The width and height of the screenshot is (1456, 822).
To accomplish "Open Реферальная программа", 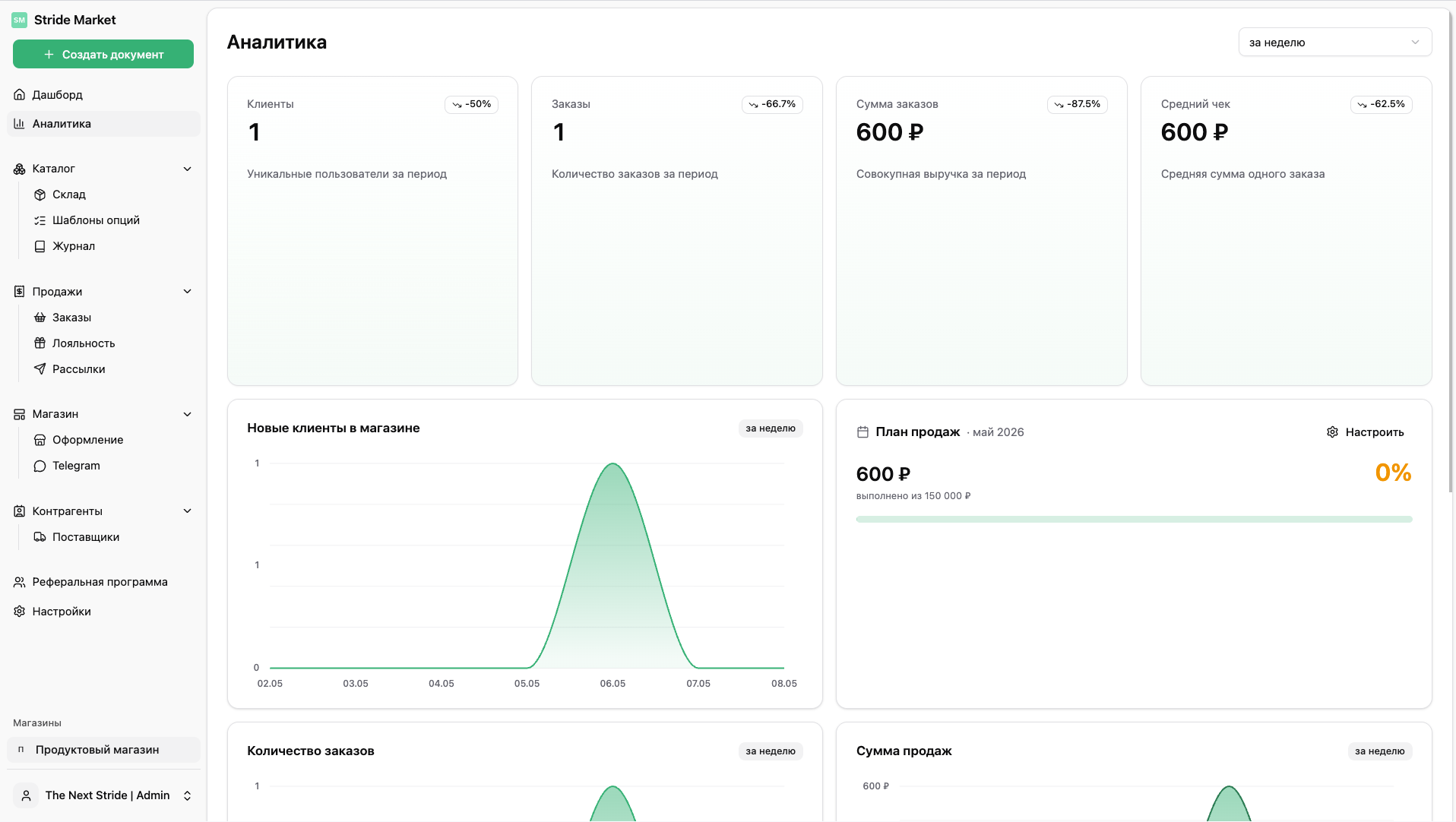I will [103, 582].
